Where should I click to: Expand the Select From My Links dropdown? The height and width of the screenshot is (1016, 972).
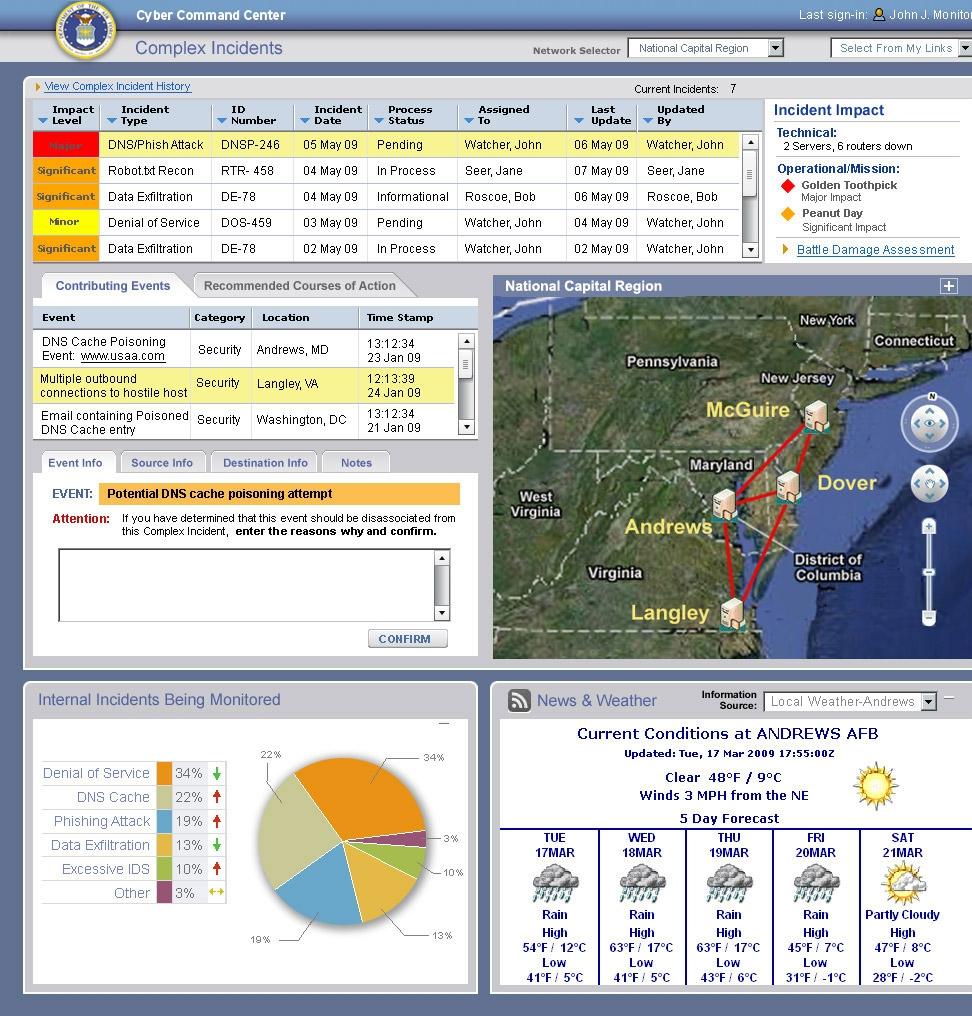[962, 47]
